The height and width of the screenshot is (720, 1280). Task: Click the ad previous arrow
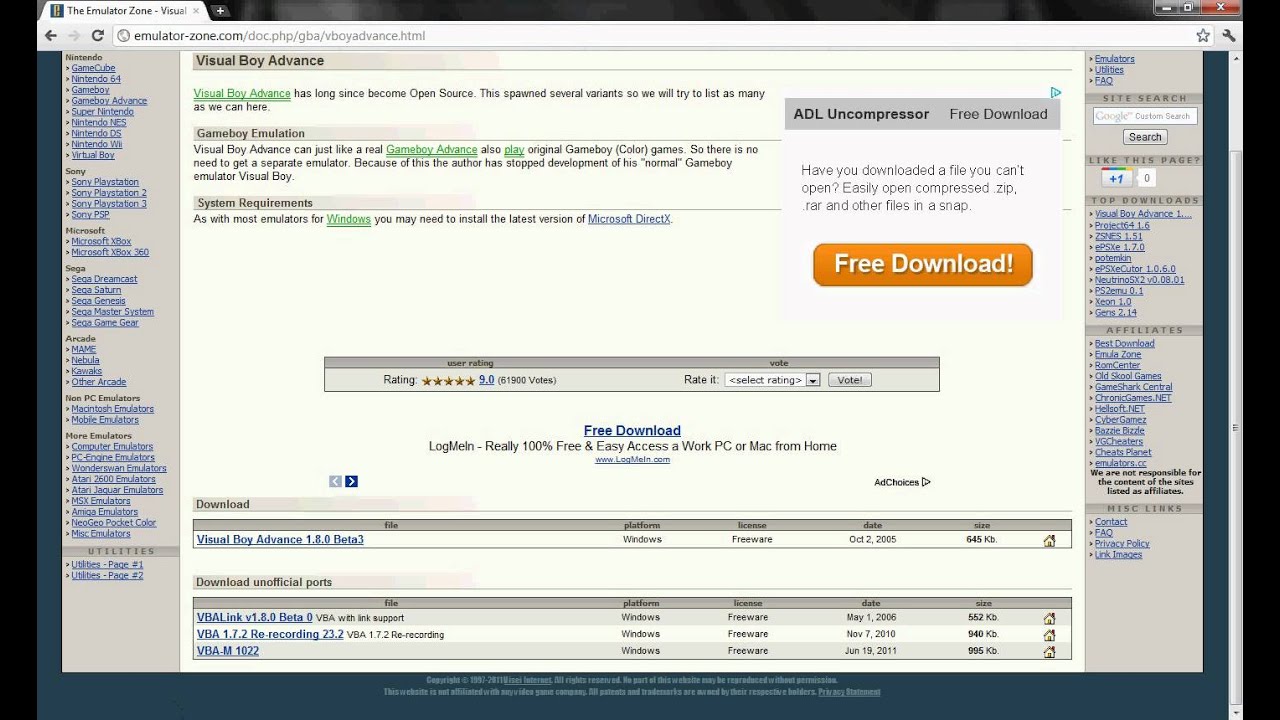click(x=335, y=481)
